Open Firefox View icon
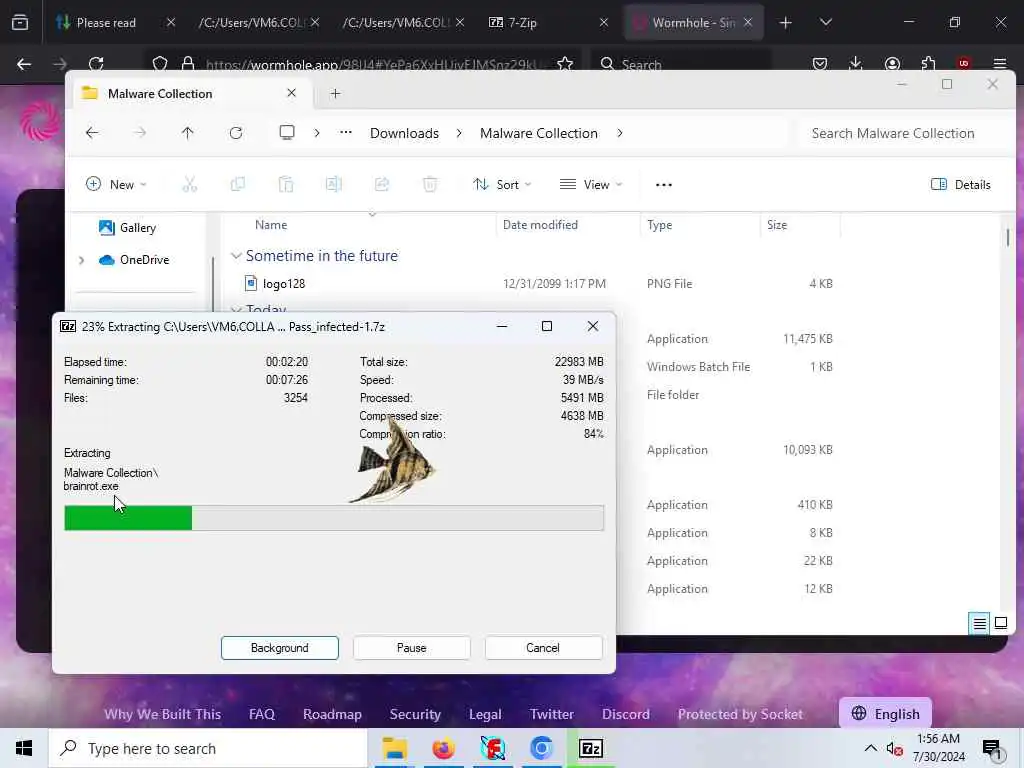 20,23
